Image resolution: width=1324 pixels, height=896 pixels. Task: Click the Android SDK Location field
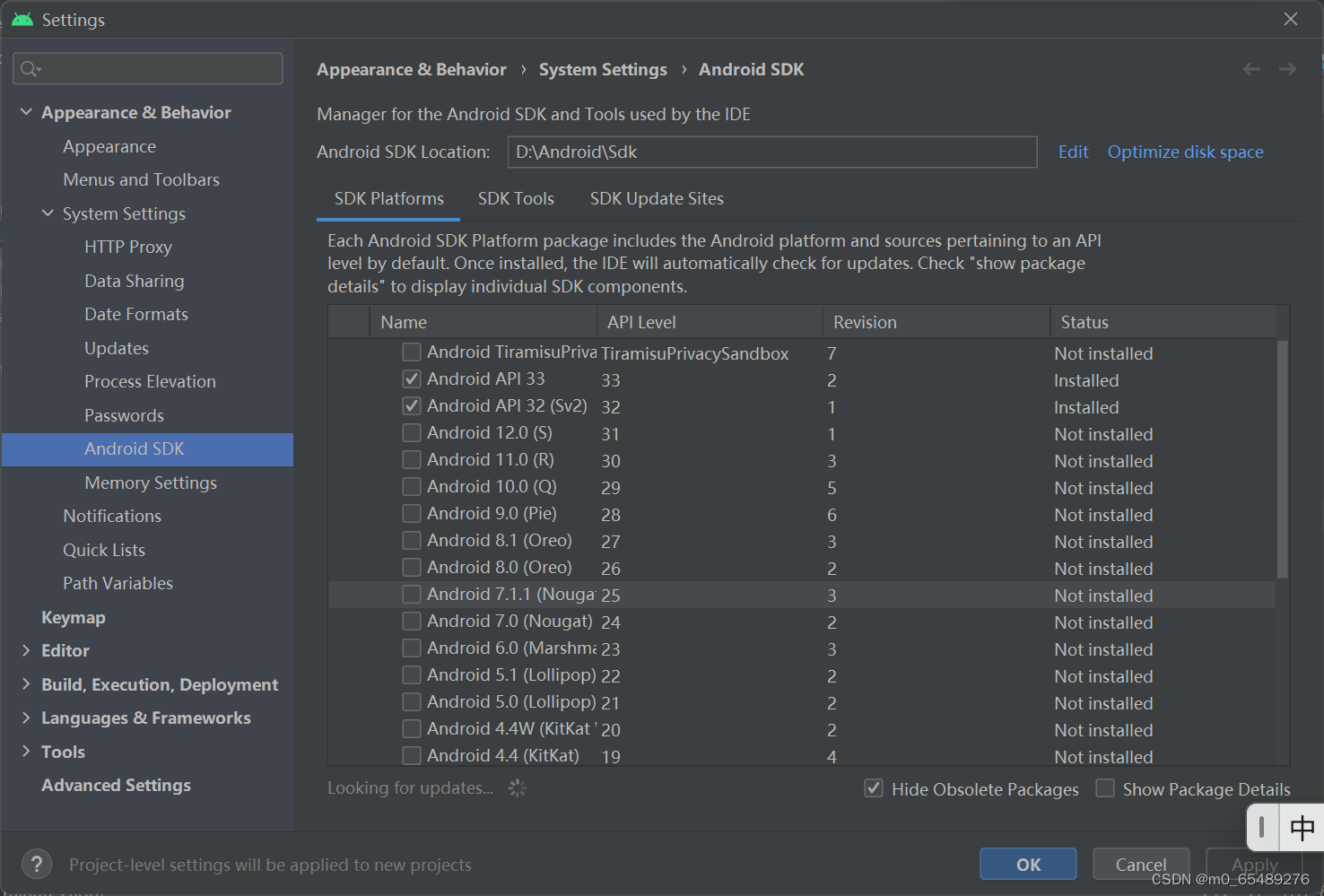[x=772, y=152]
